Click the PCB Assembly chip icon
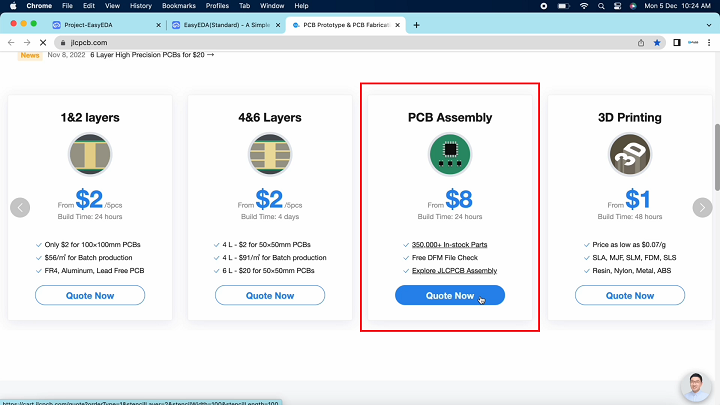The image size is (720, 405). (x=450, y=154)
